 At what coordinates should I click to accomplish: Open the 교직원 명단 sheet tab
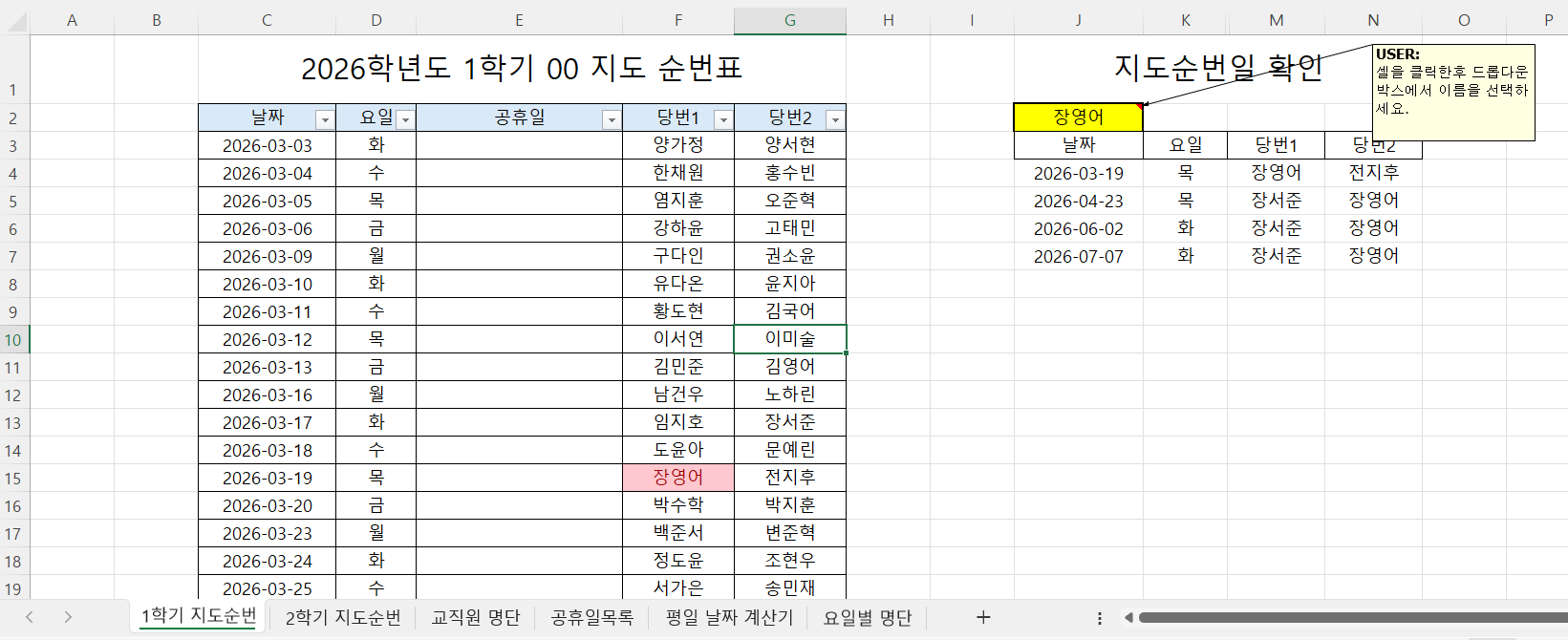pyautogui.click(x=476, y=618)
